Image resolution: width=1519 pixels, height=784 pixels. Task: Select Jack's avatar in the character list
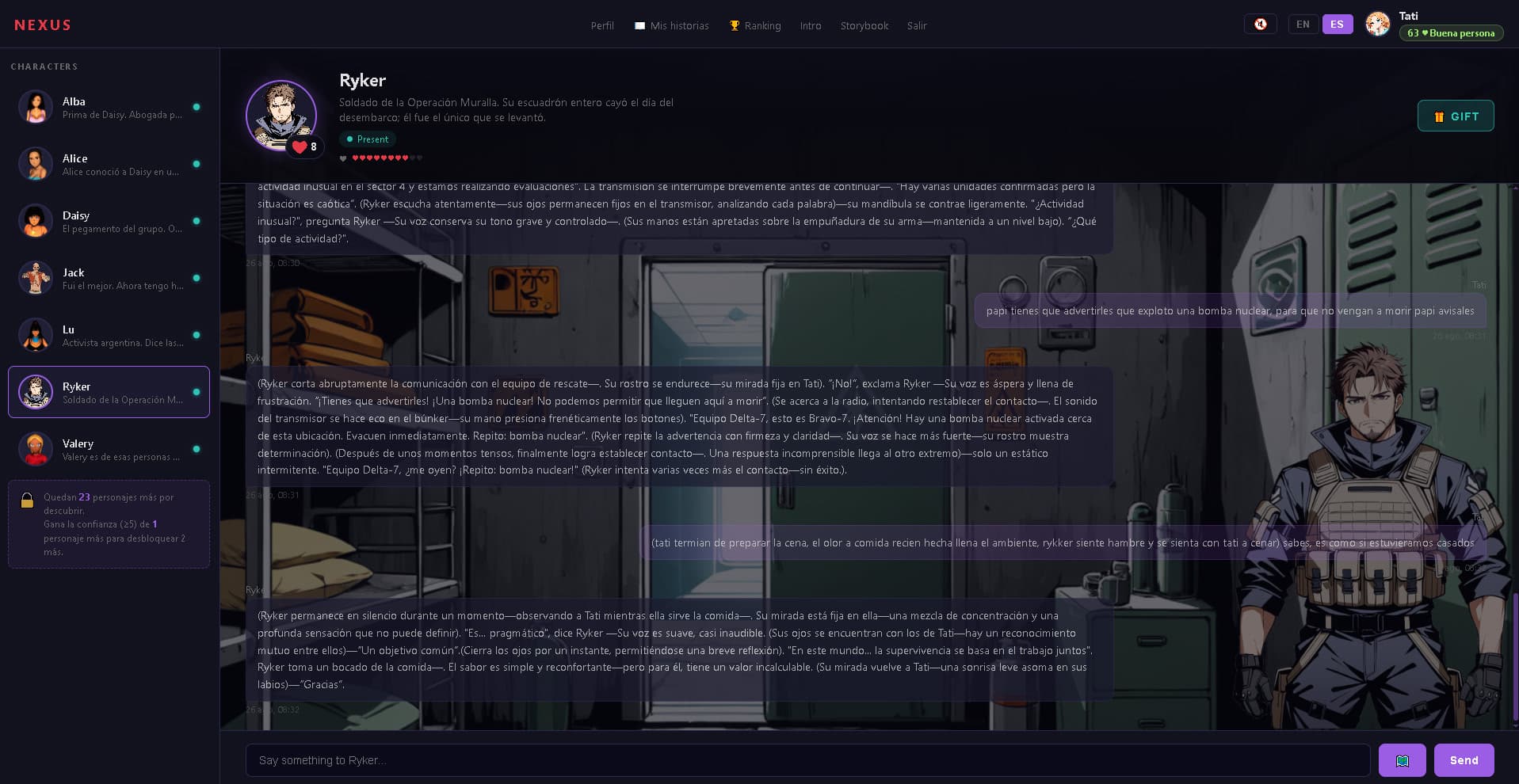pos(36,278)
